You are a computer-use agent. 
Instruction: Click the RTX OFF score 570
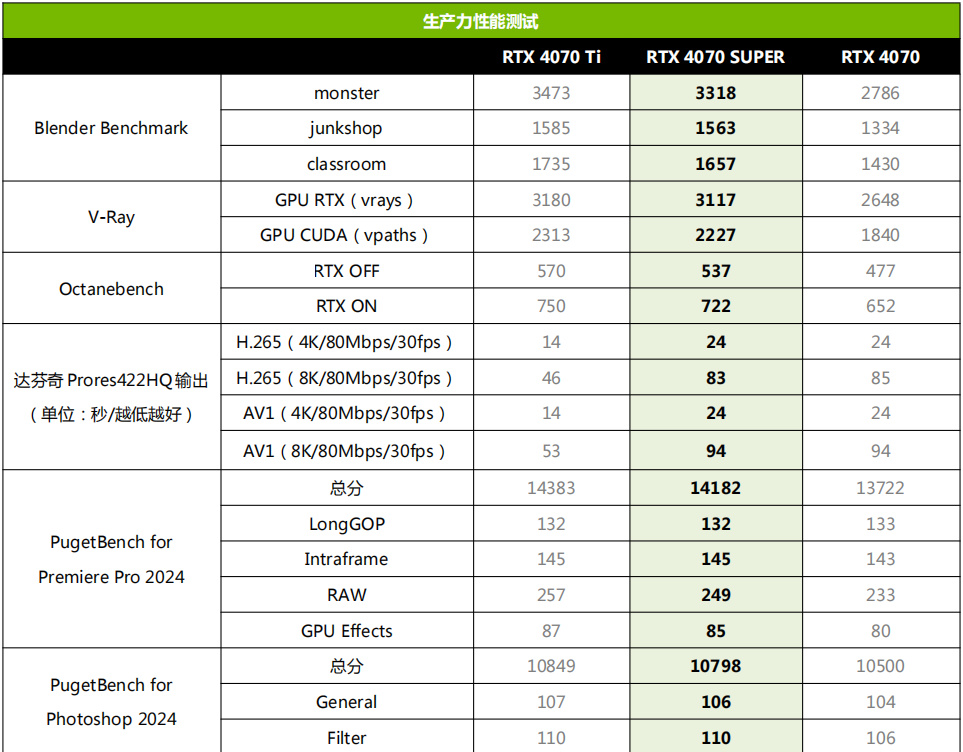click(551, 271)
